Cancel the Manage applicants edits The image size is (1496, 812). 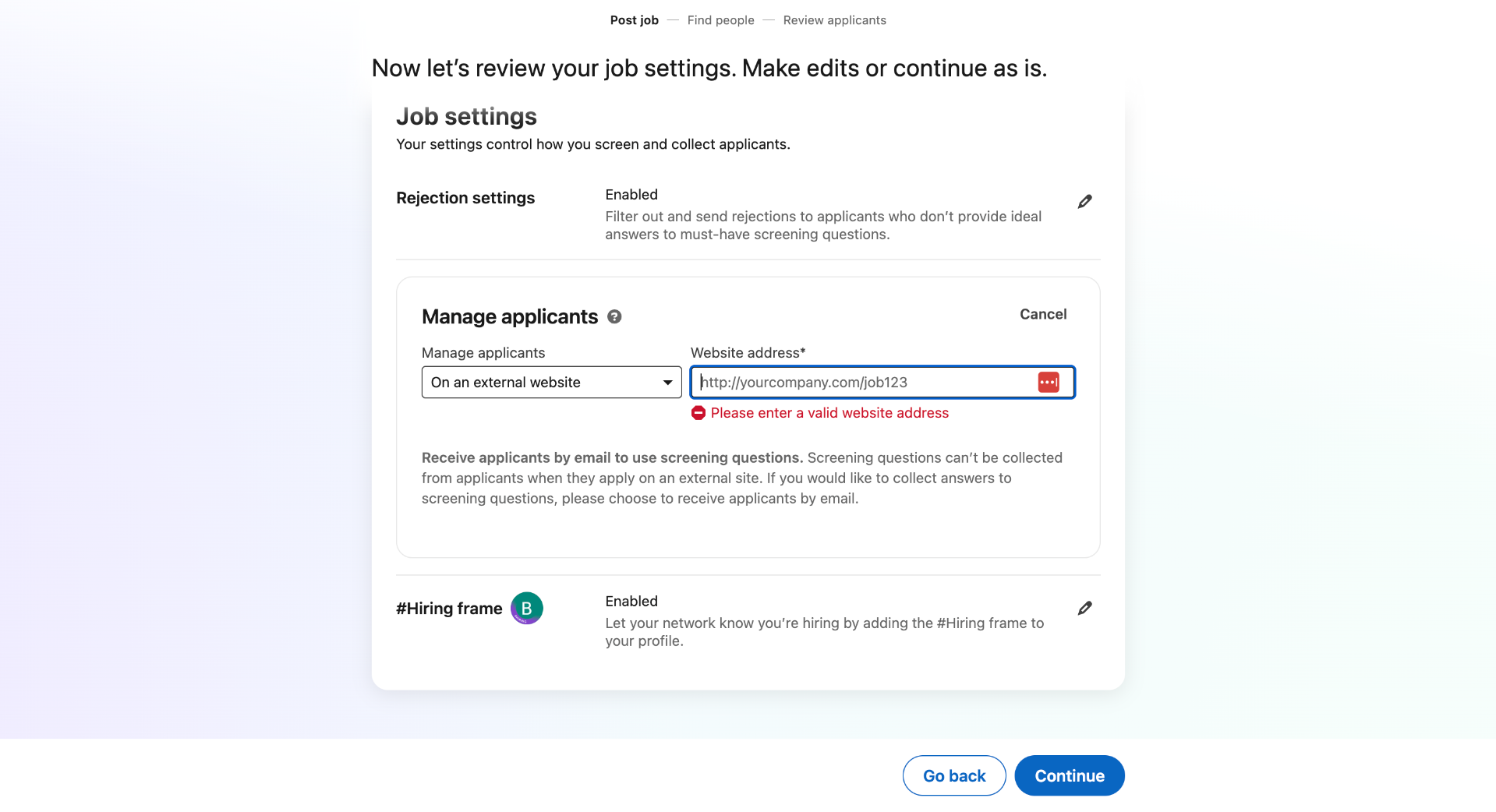pyautogui.click(x=1043, y=314)
